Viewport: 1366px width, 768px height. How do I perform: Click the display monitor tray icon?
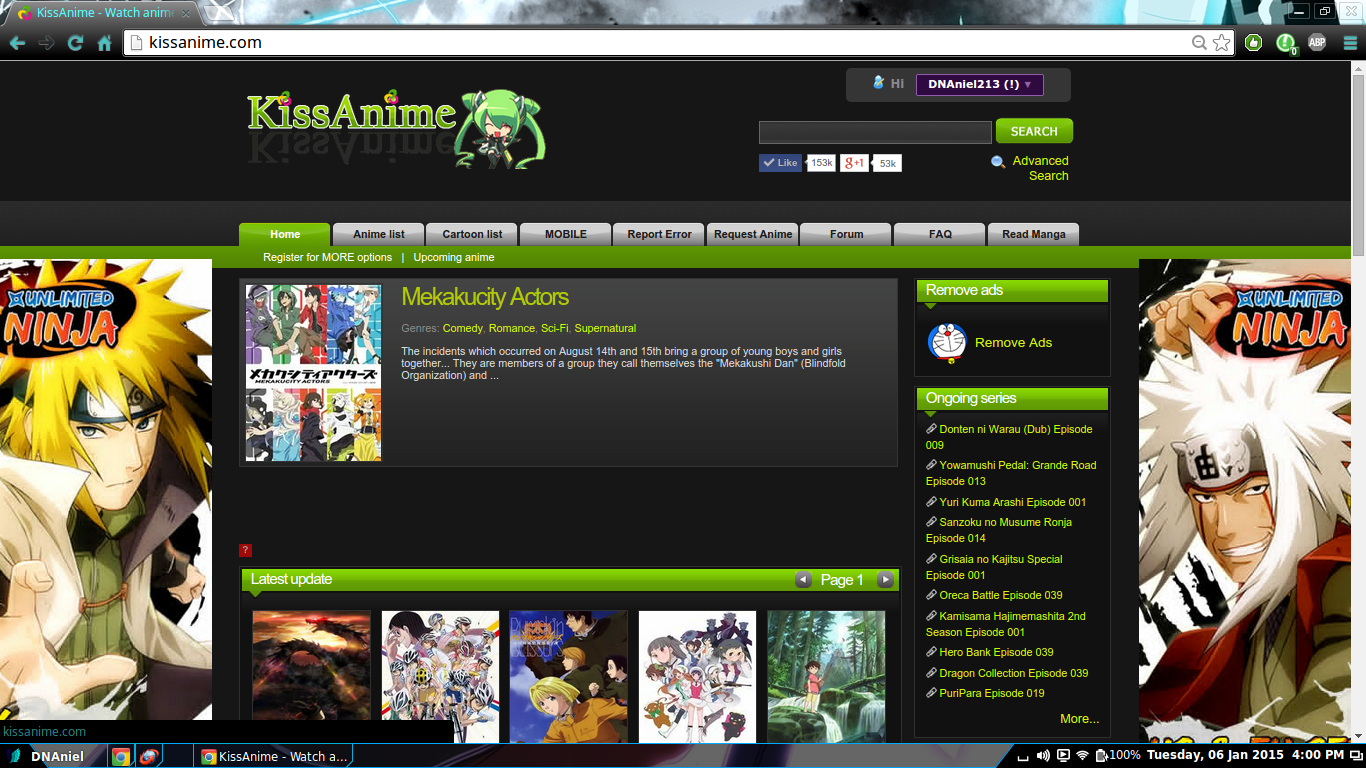coord(1063,756)
